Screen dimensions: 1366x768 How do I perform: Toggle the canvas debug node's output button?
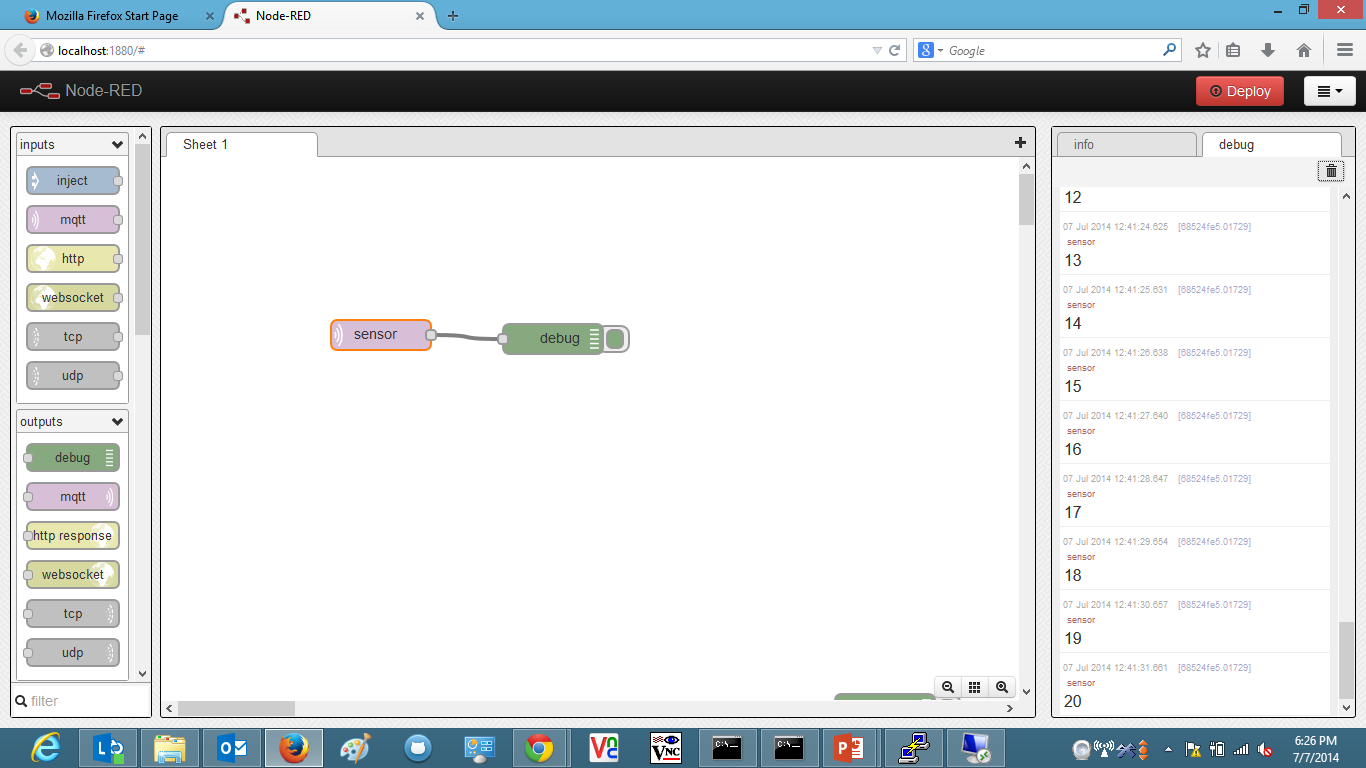tap(615, 339)
